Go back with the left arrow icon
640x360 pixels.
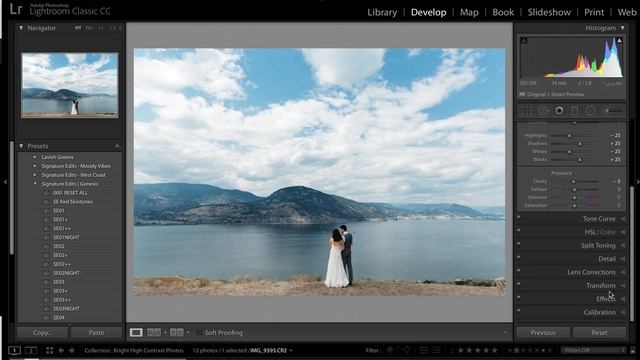pyautogui.click(x=61, y=350)
